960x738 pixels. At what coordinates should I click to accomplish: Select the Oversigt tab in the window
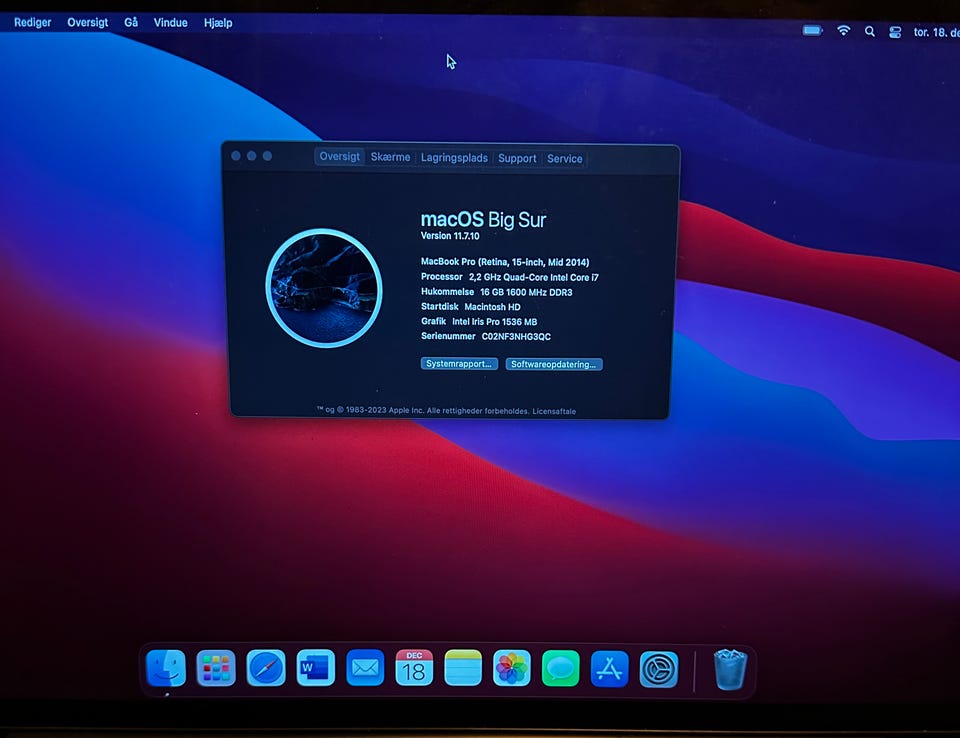tap(339, 156)
